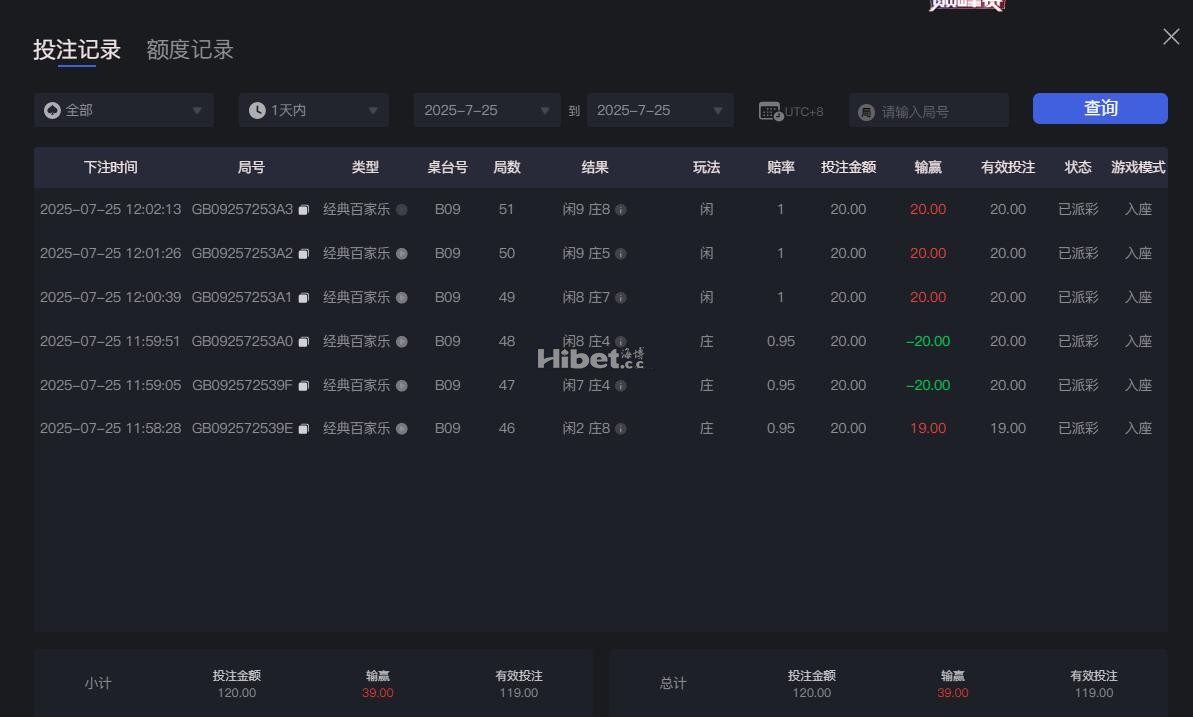This screenshot has height=717, width=1193.
Task: Switch to the 额度记录 tab
Action: click(x=190, y=50)
